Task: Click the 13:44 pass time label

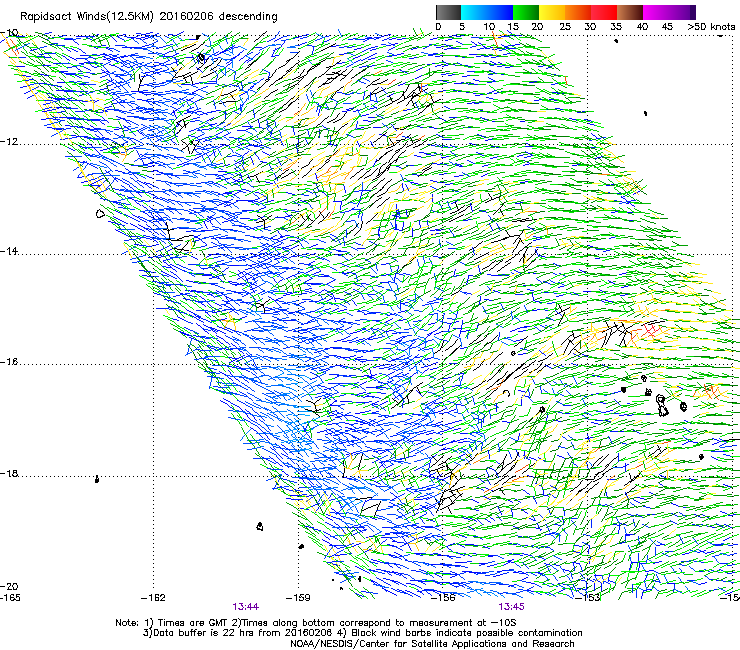Action: (245, 607)
